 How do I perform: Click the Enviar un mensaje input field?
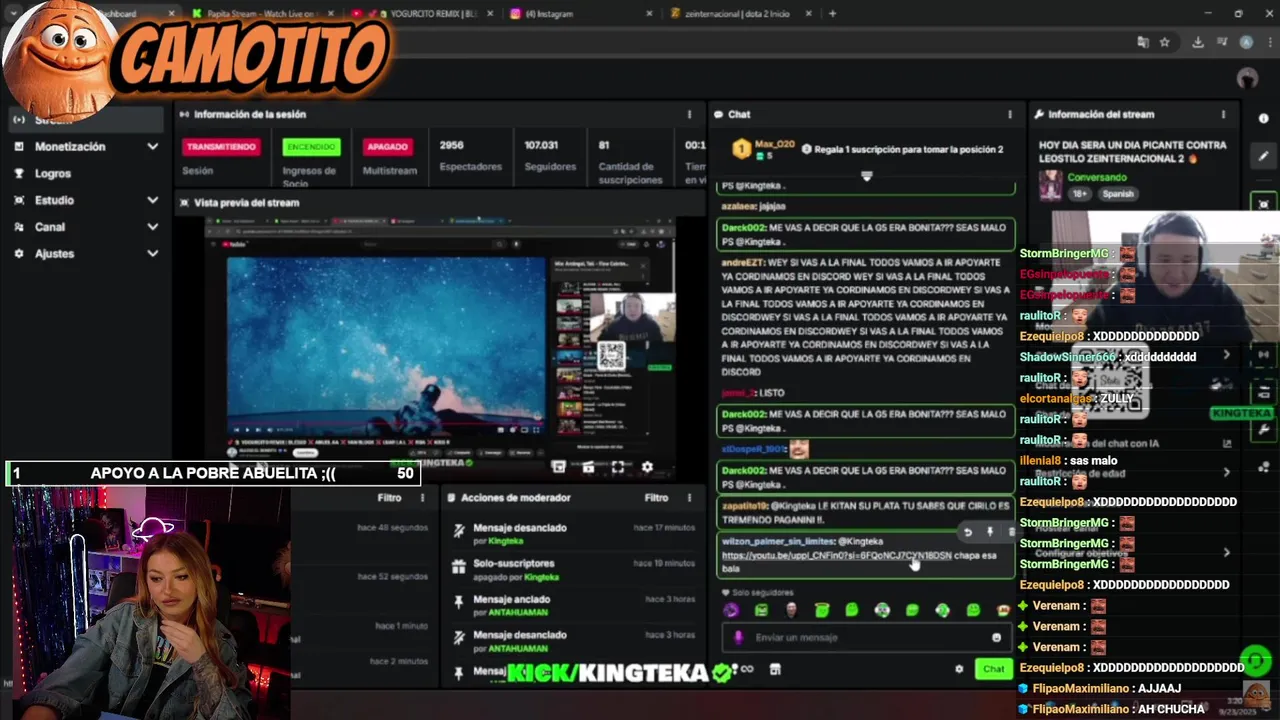pos(866,637)
